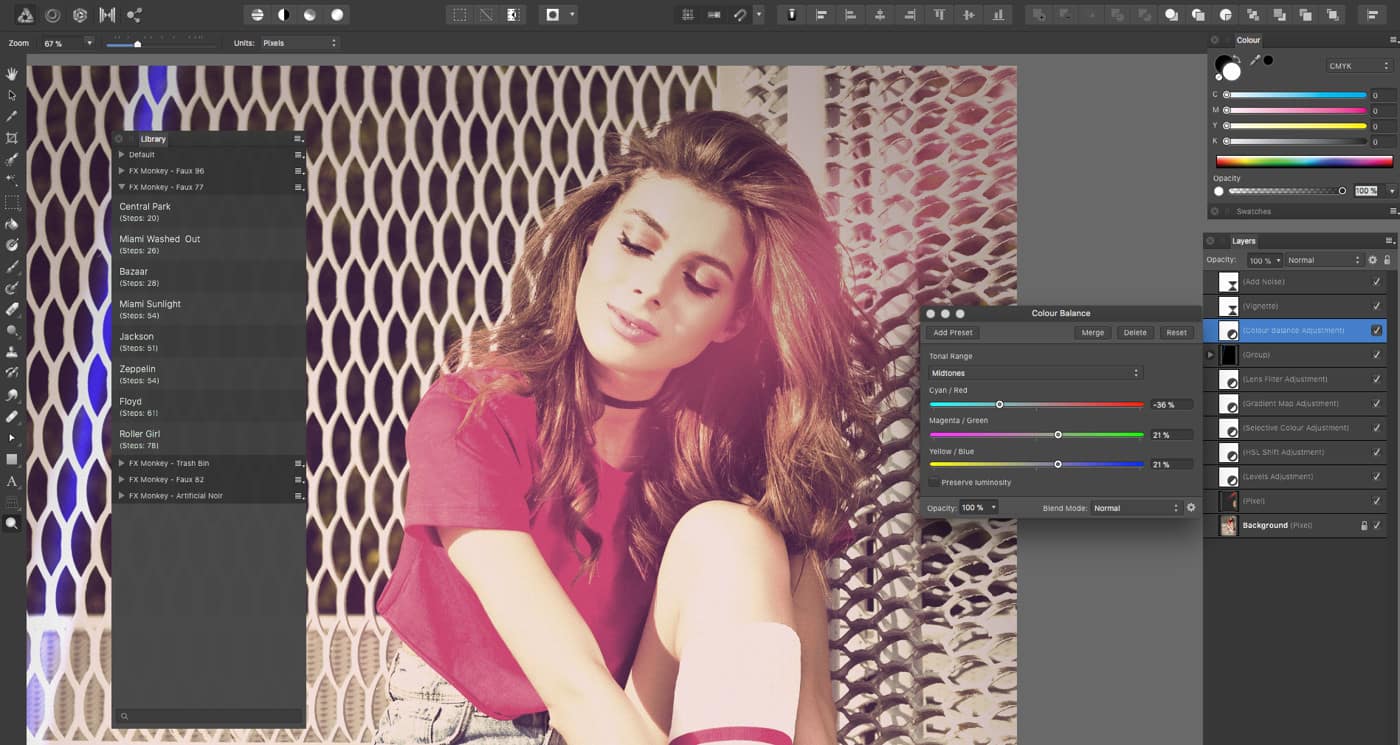This screenshot has width=1400, height=745.
Task: Expand the FX Monkey - Trash Bin category
Action: click(119, 464)
